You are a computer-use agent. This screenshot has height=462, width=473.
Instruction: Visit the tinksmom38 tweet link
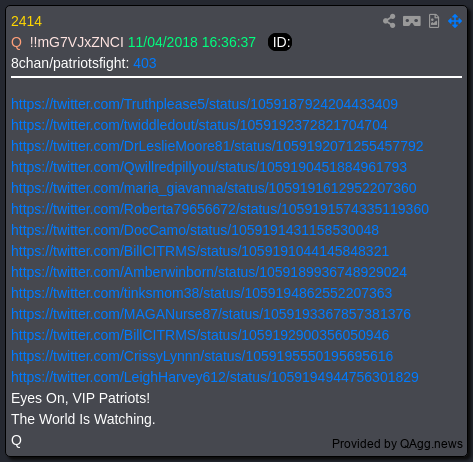pyautogui.click(x=202, y=293)
